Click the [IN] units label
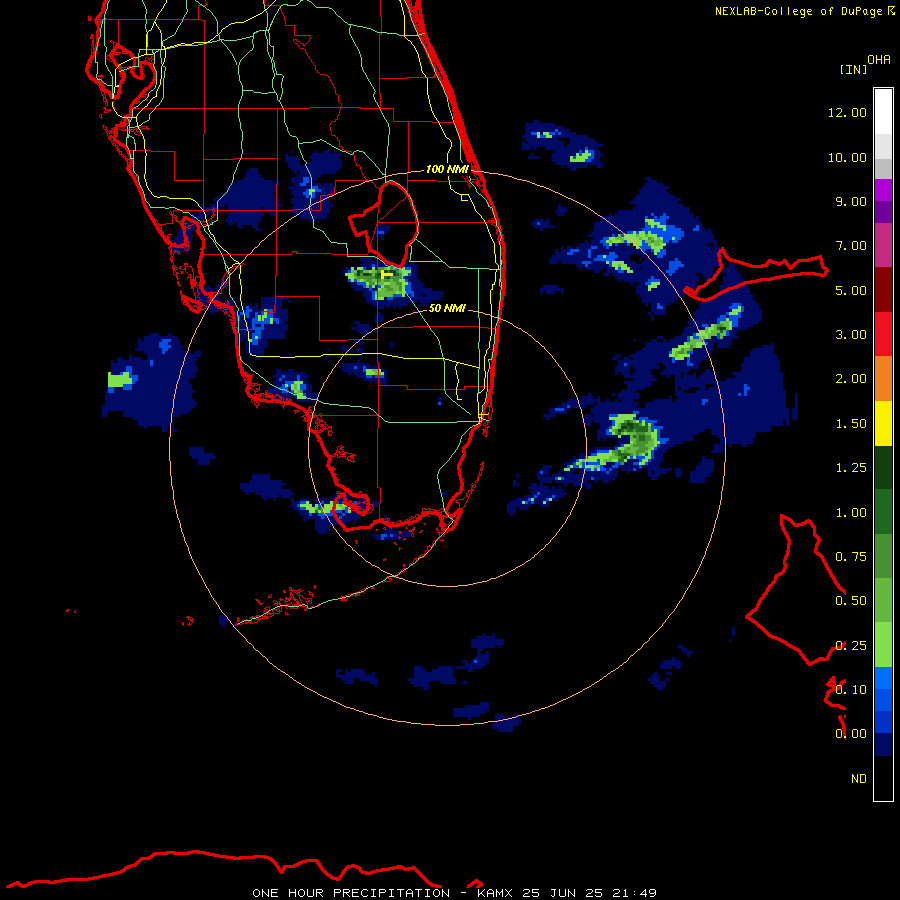900x900 pixels. 853,69
